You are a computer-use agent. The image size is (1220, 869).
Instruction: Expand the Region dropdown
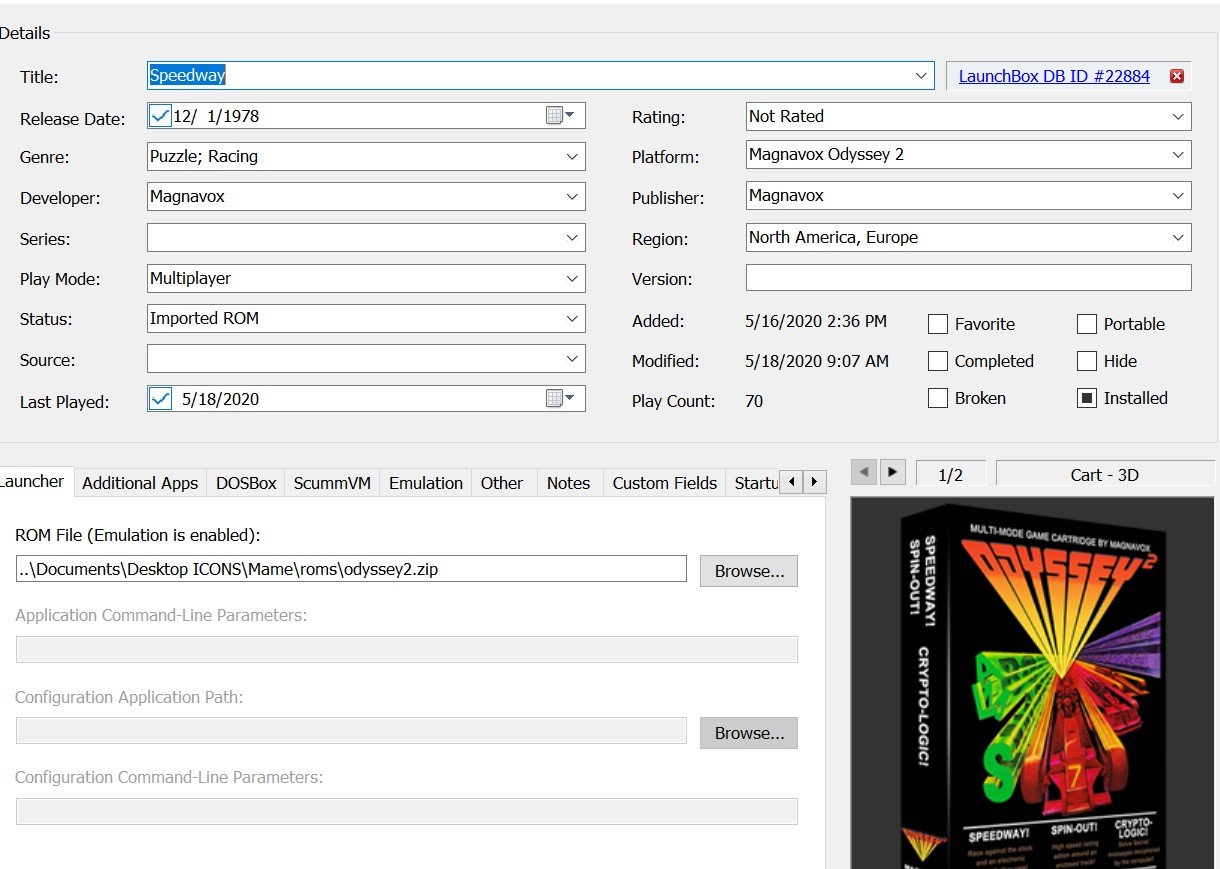point(1178,238)
